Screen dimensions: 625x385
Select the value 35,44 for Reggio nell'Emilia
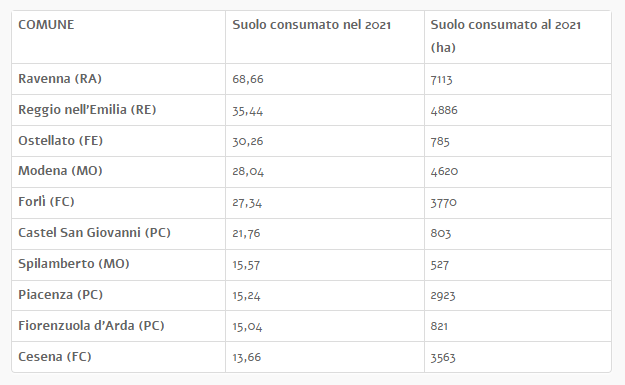tap(248, 111)
